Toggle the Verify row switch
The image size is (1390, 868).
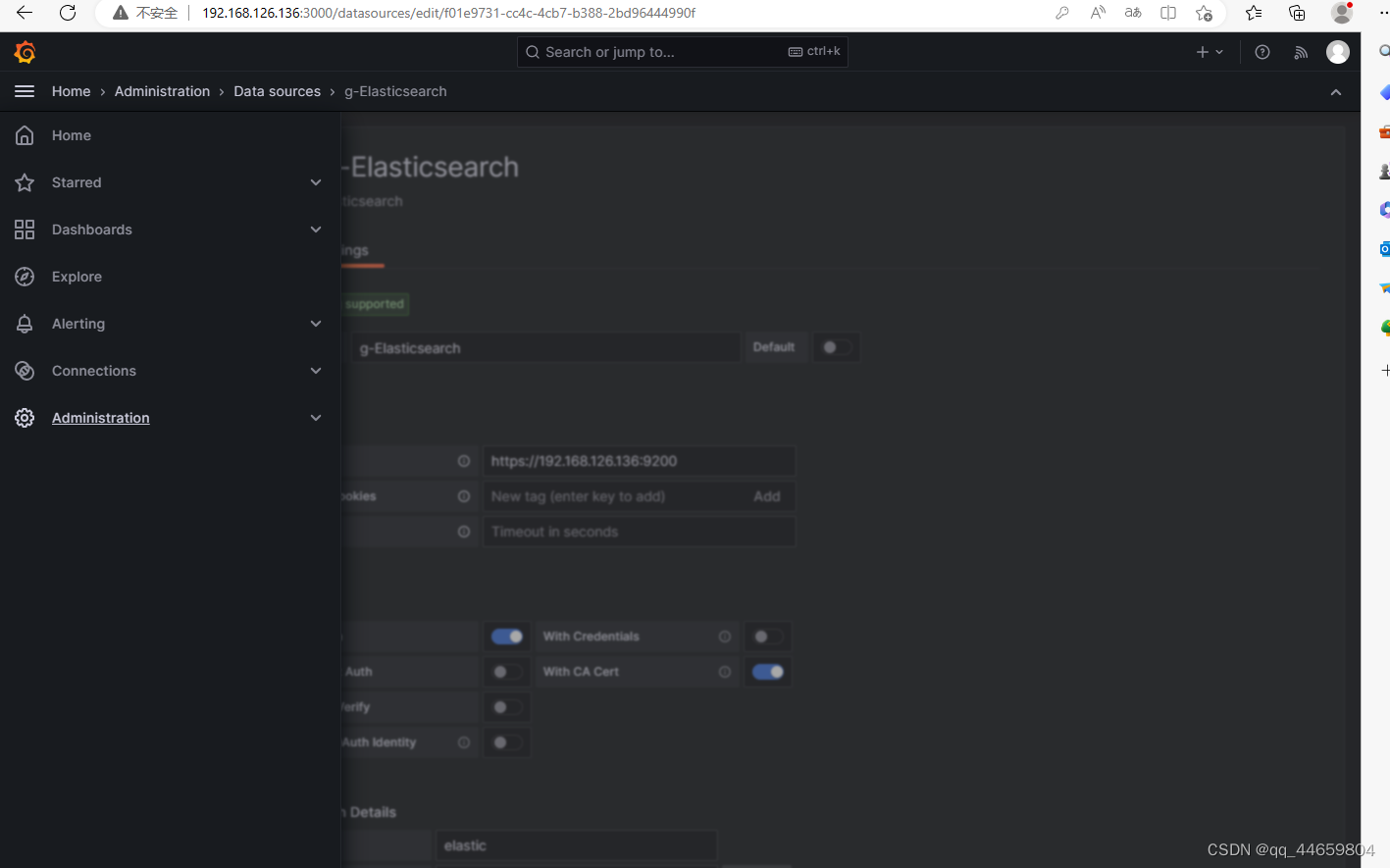507,707
